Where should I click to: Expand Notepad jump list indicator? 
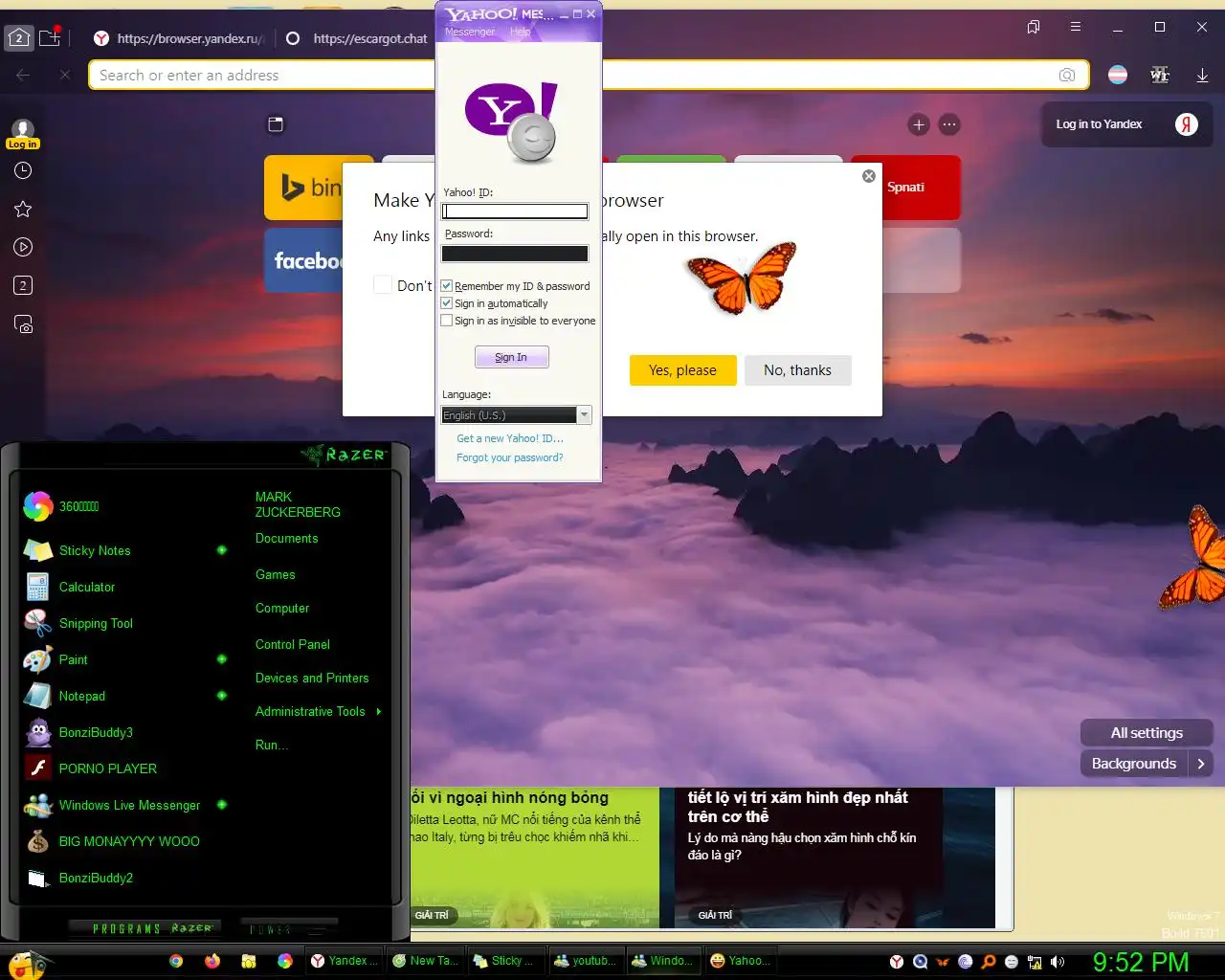click(222, 696)
